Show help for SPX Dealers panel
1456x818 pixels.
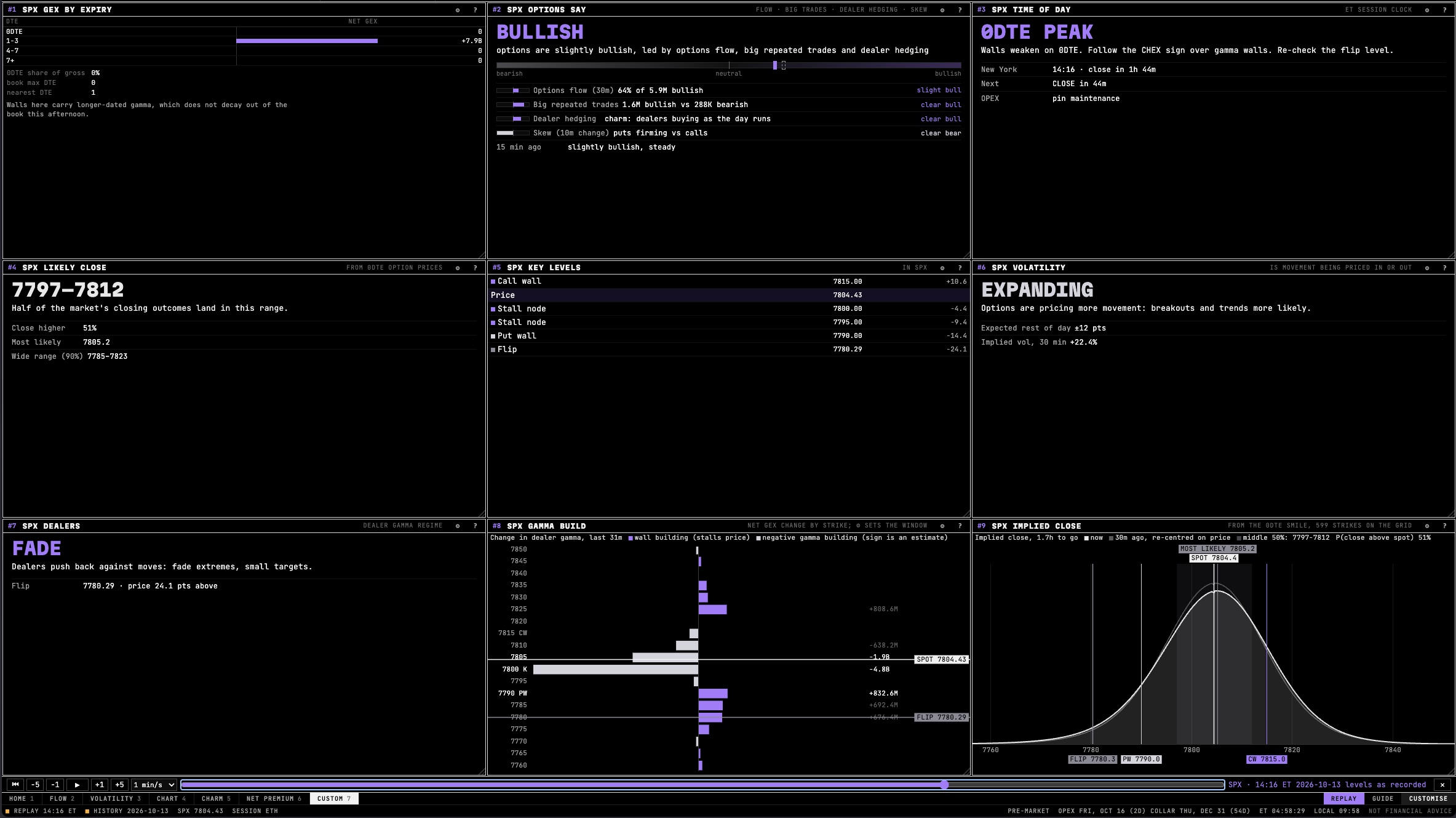[x=475, y=526]
